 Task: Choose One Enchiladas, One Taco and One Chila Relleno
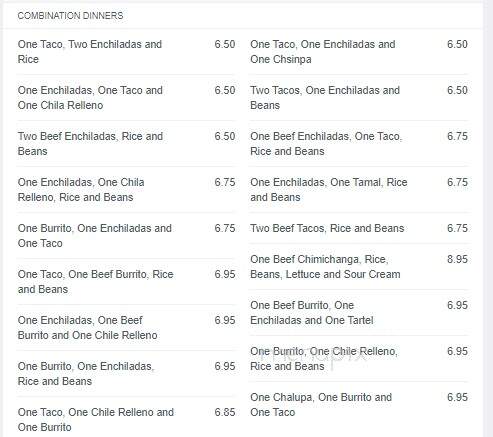126,98
